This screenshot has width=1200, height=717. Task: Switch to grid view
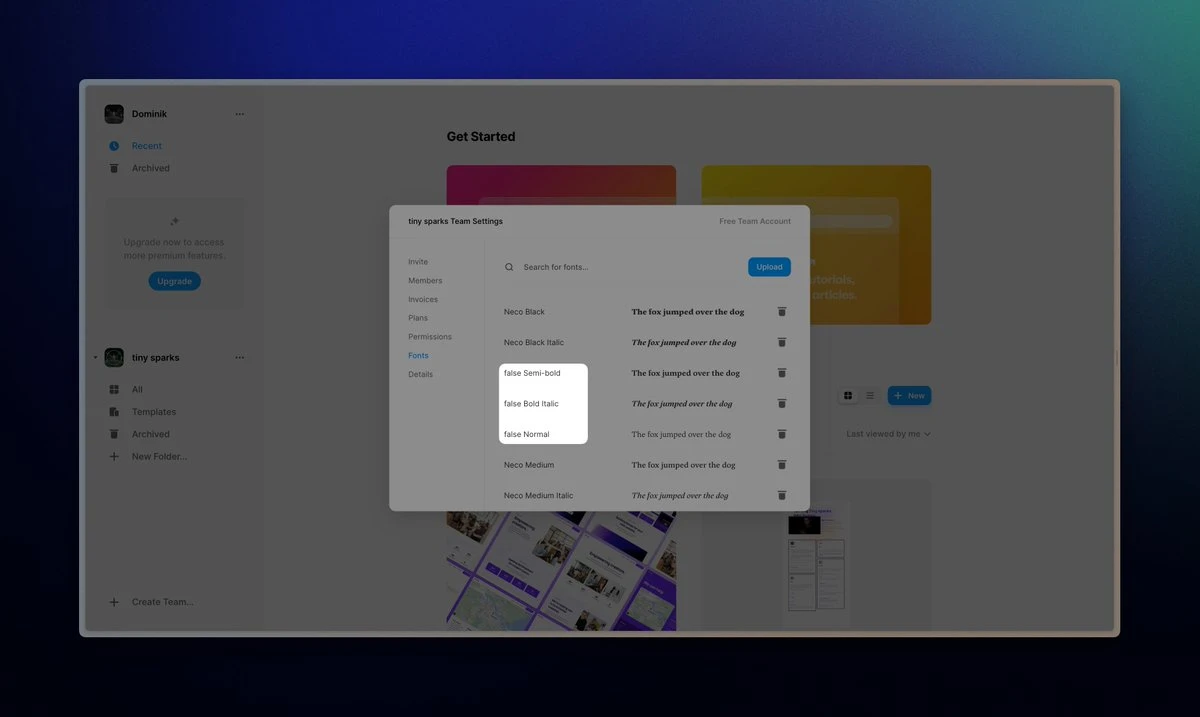848,396
